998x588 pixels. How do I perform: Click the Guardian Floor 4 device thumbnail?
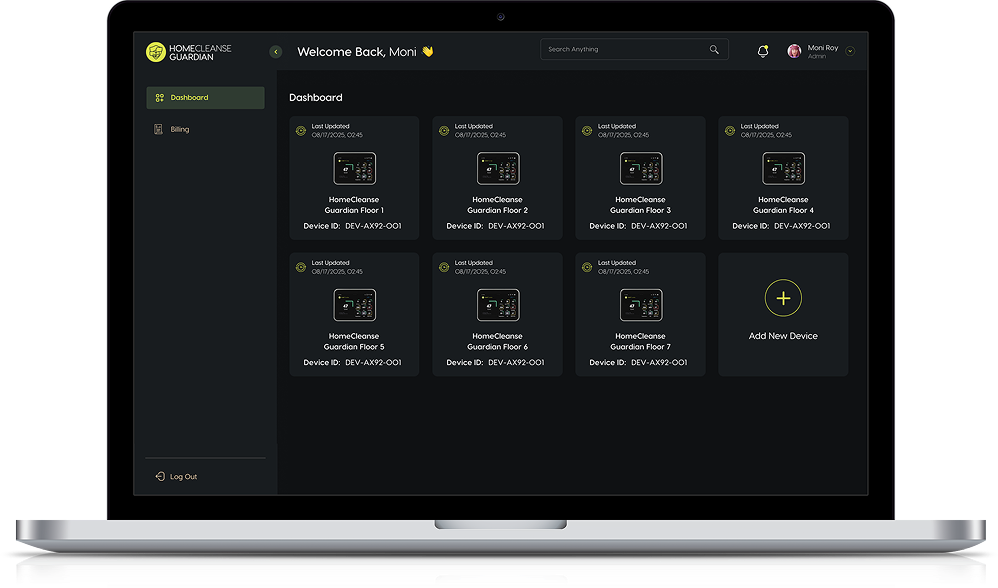pos(783,168)
